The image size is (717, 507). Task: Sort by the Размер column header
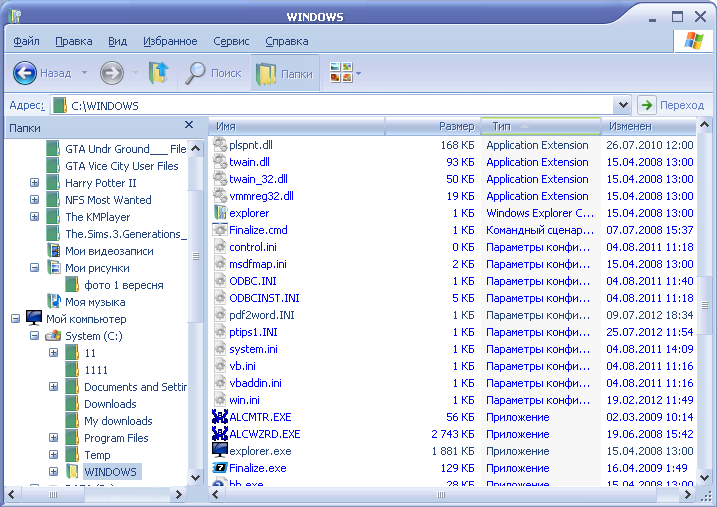(433, 126)
